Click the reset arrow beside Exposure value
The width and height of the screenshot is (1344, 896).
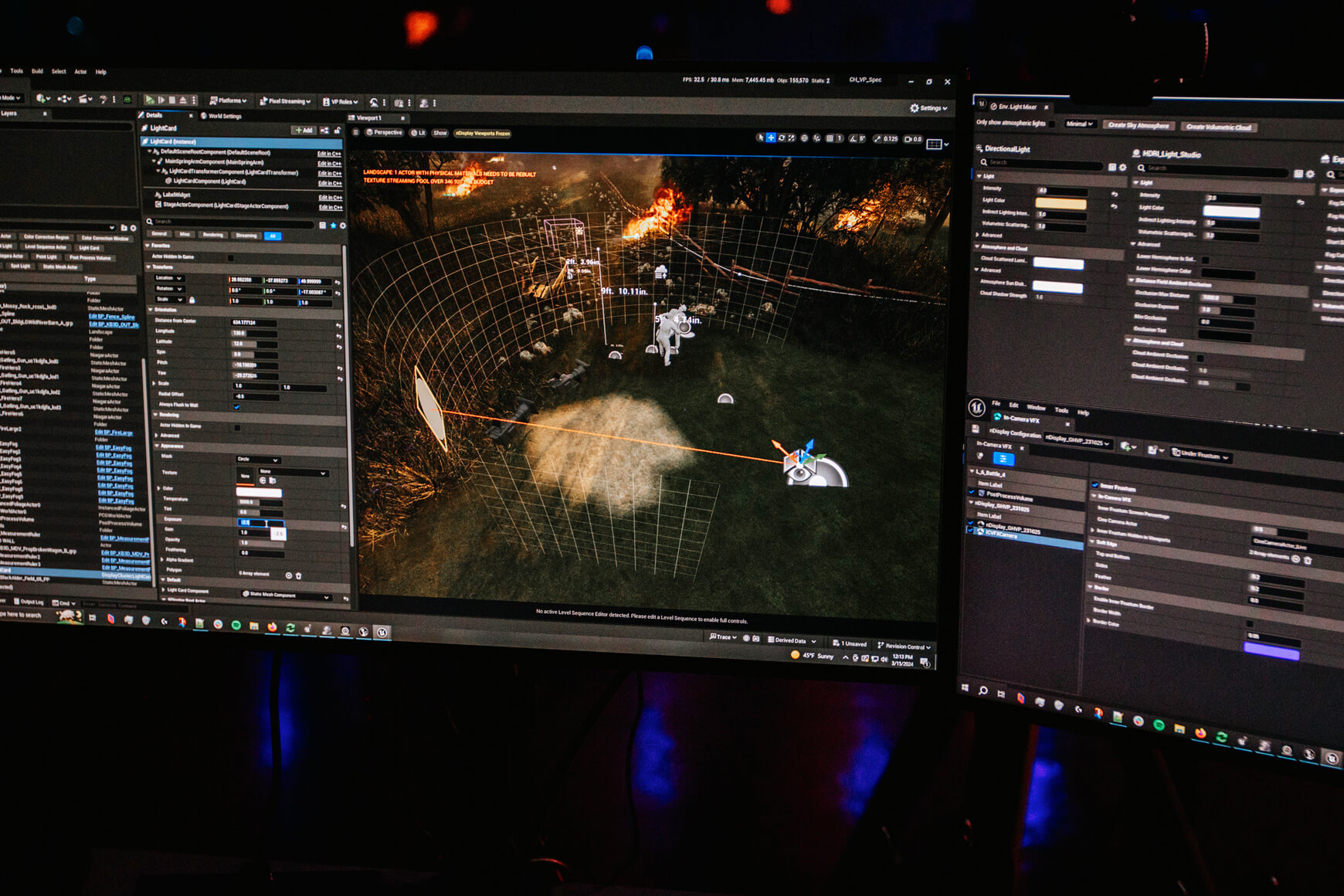click(x=344, y=528)
